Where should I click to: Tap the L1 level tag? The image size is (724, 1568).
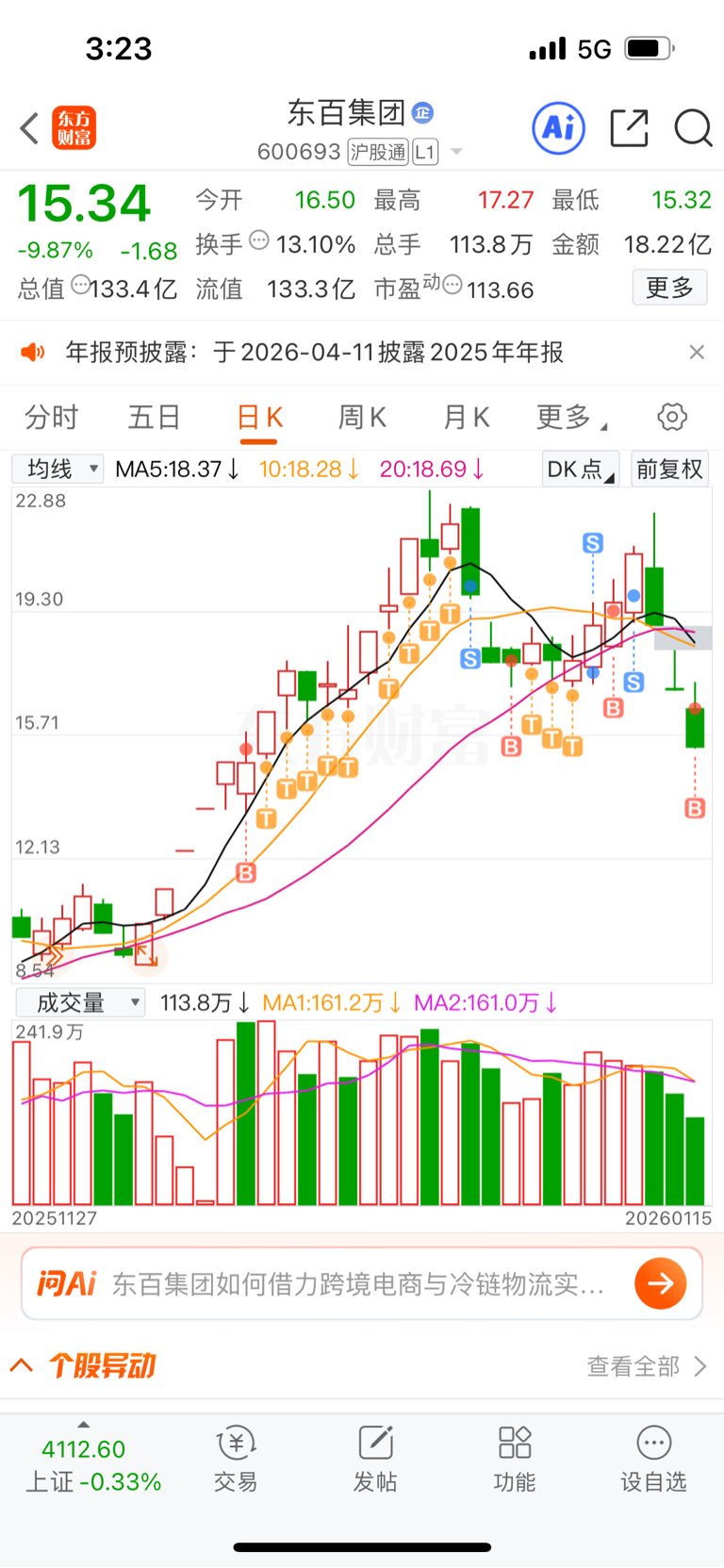tap(425, 152)
